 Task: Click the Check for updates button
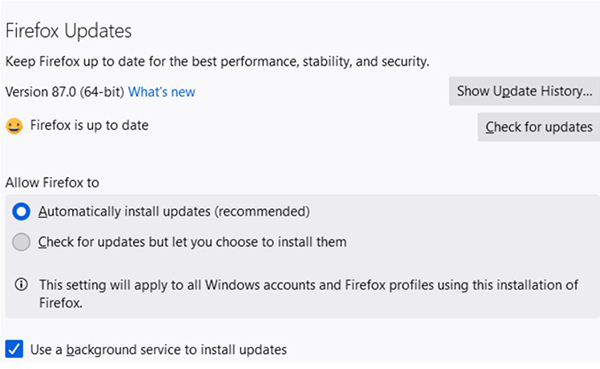pos(539,127)
